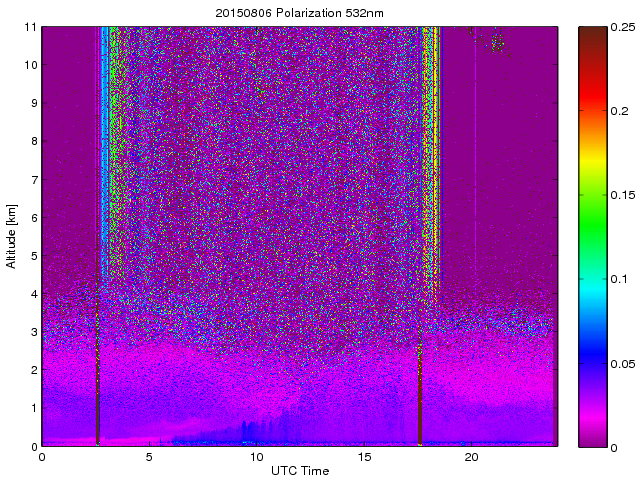
Task: Click the y-axis tick label 11
Action: click(x=31, y=27)
